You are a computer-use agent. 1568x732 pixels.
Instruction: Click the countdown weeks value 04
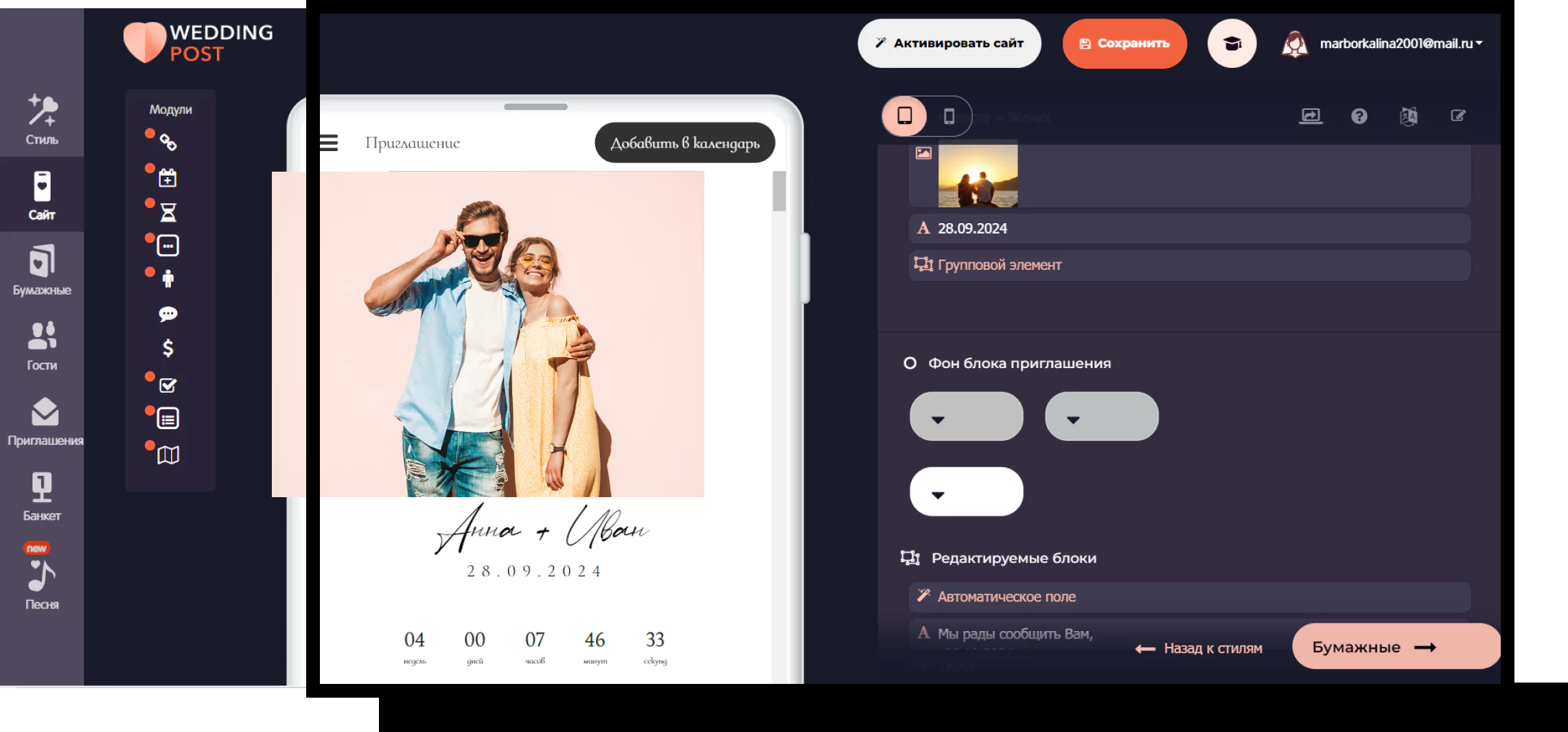pos(415,640)
